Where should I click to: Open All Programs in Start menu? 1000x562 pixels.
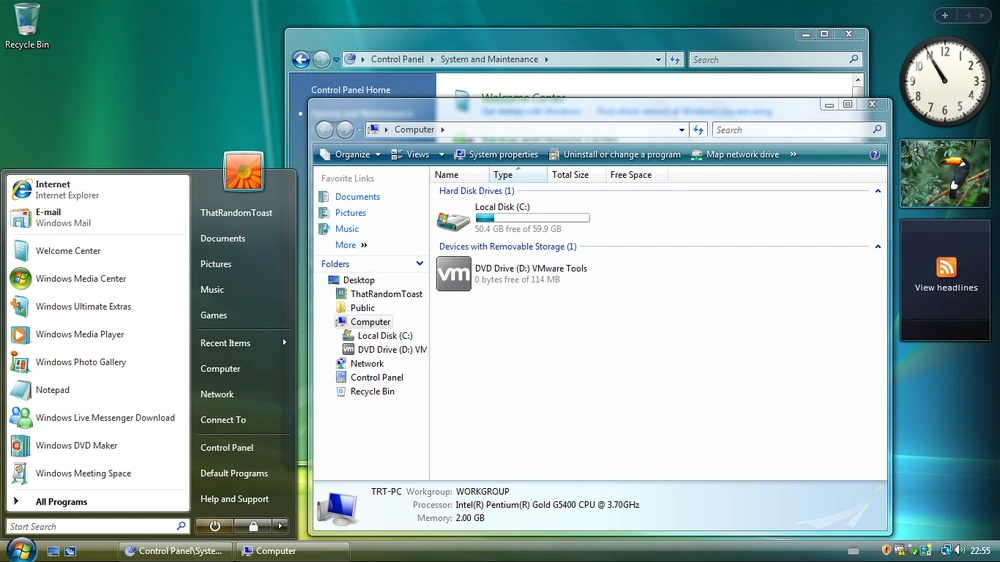(60, 502)
